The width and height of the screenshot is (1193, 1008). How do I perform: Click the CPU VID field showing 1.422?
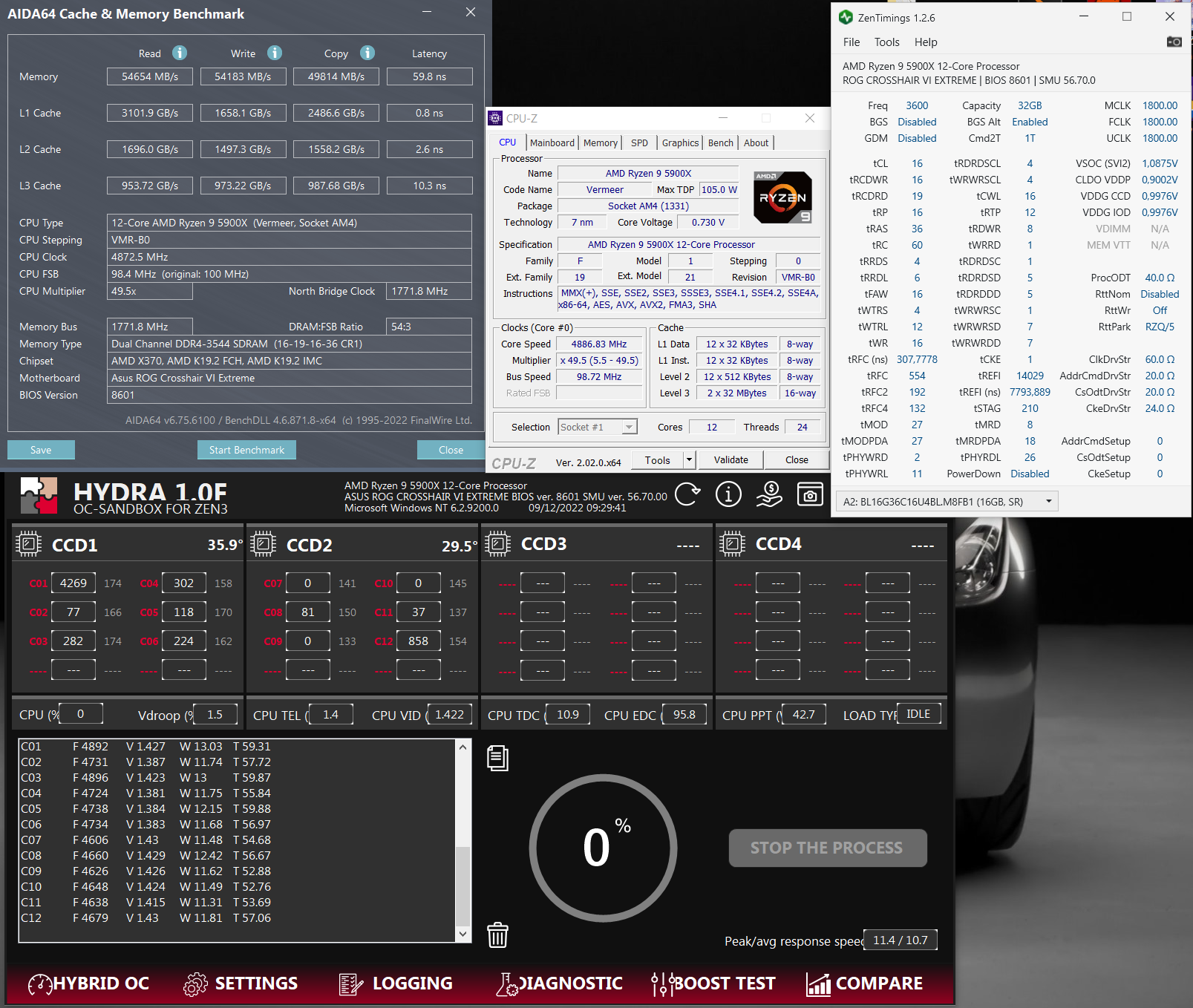pyautogui.click(x=449, y=715)
